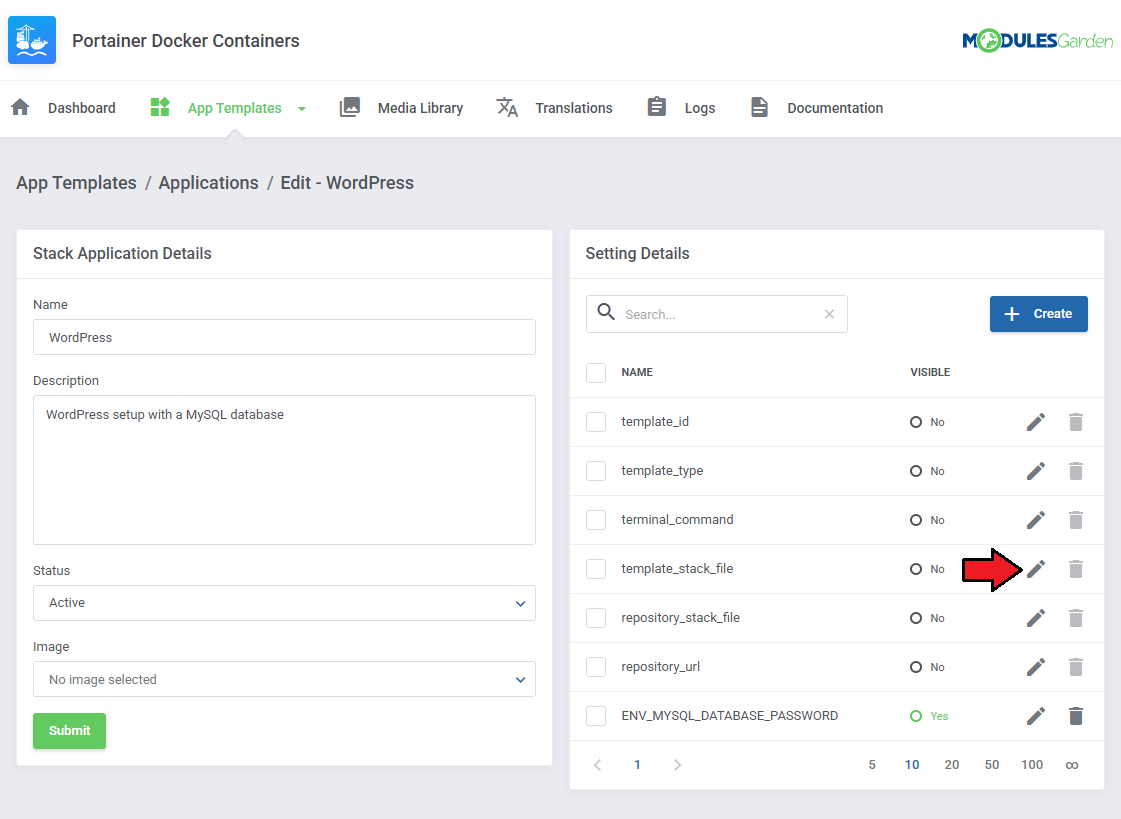The height and width of the screenshot is (819, 1121).
Task: Show 100 entries per page
Action: click(1032, 765)
